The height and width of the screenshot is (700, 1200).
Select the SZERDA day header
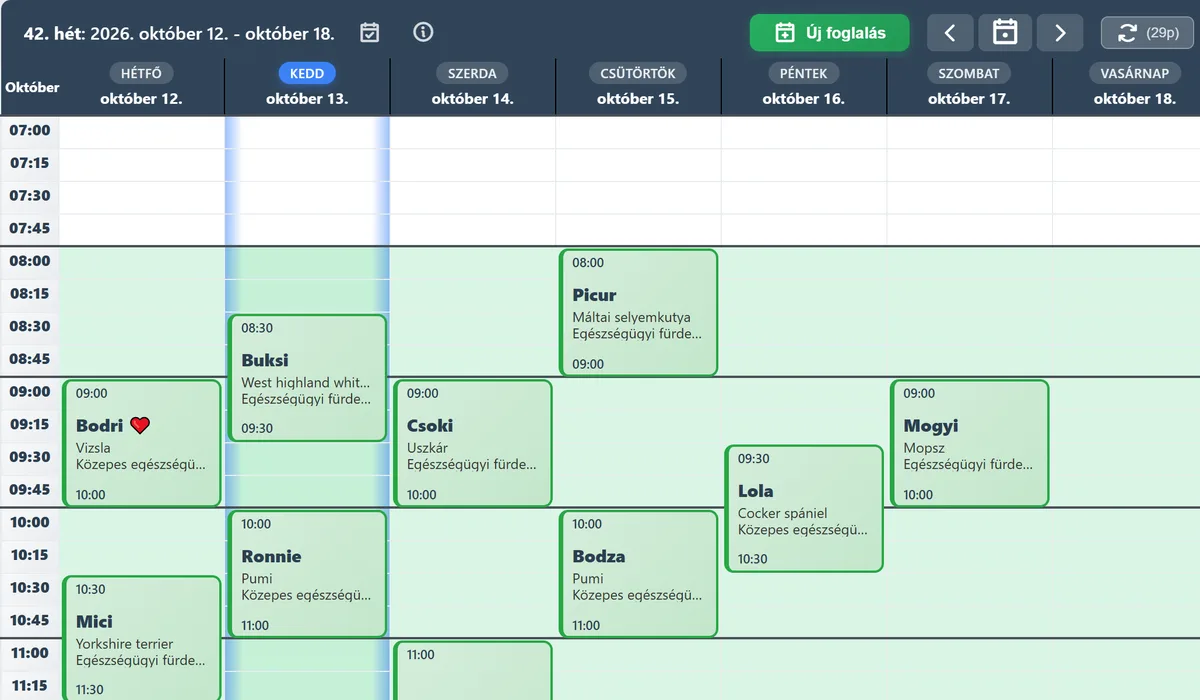coord(473,73)
